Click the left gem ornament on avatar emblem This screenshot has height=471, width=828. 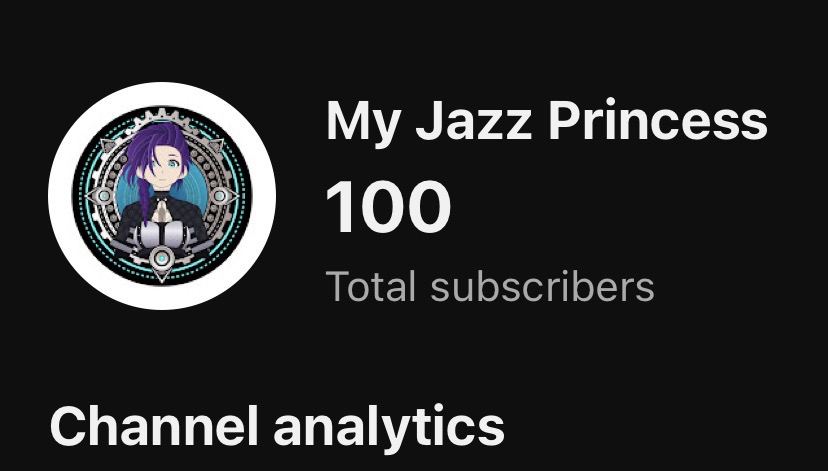104,196
